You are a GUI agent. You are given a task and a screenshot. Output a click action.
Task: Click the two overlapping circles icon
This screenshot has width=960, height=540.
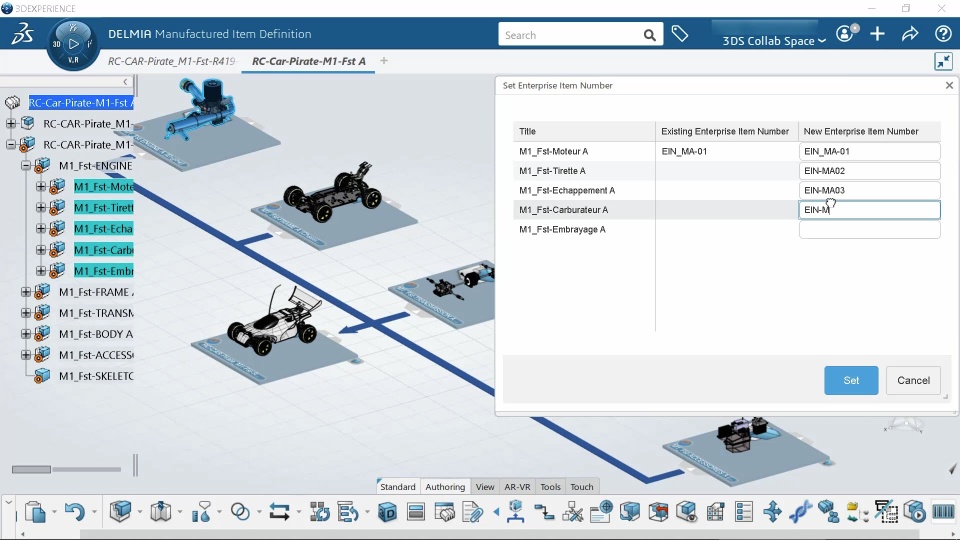pyautogui.click(x=240, y=511)
